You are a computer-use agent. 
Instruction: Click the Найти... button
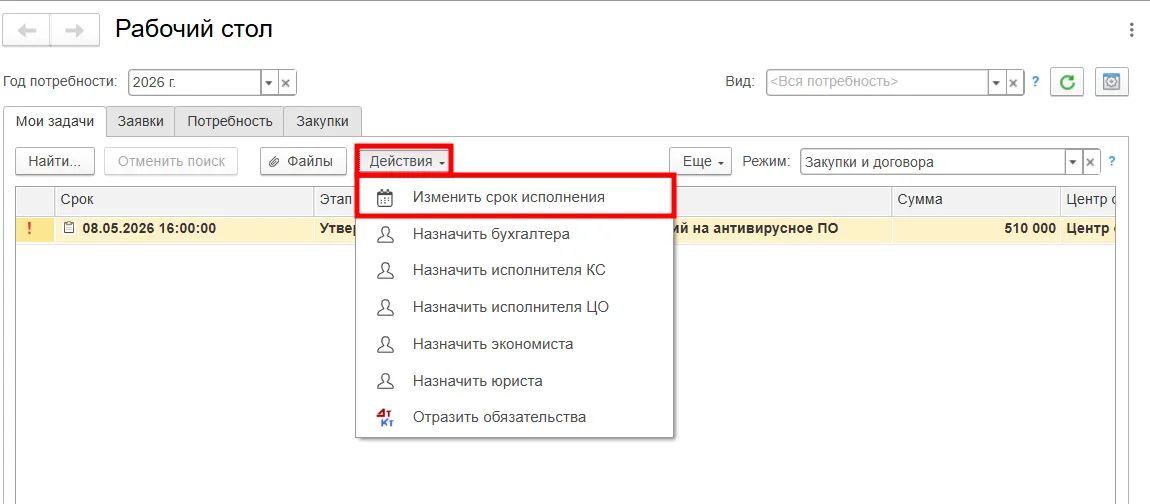[54, 161]
